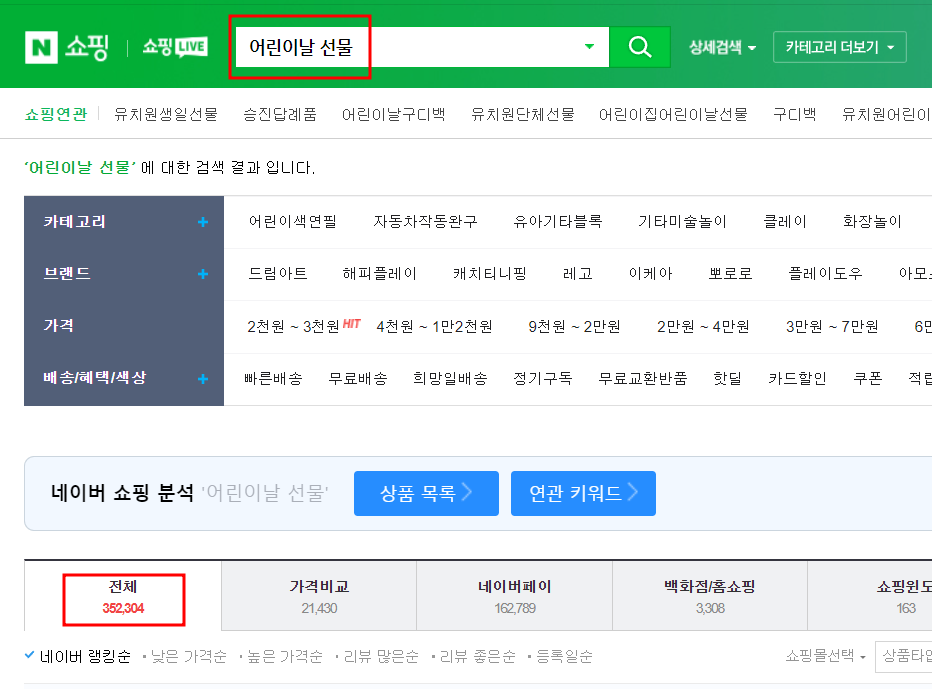Viewport: 932px width, 689px height.
Task: Filter by brand 플레이도우
Action: (825, 273)
